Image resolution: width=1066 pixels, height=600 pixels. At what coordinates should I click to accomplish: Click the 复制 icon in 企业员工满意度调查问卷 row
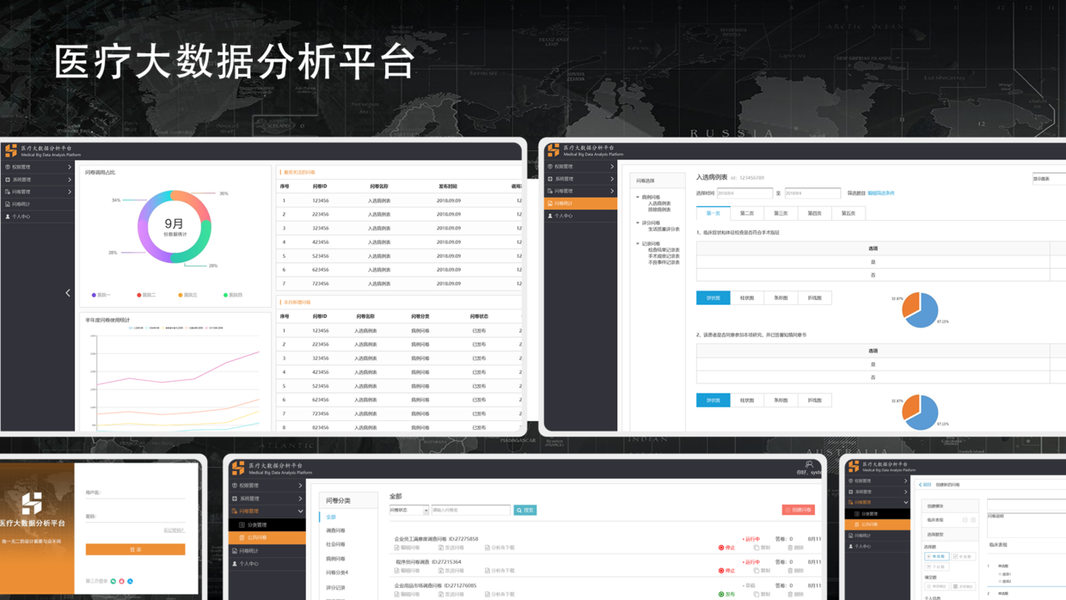(x=757, y=548)
